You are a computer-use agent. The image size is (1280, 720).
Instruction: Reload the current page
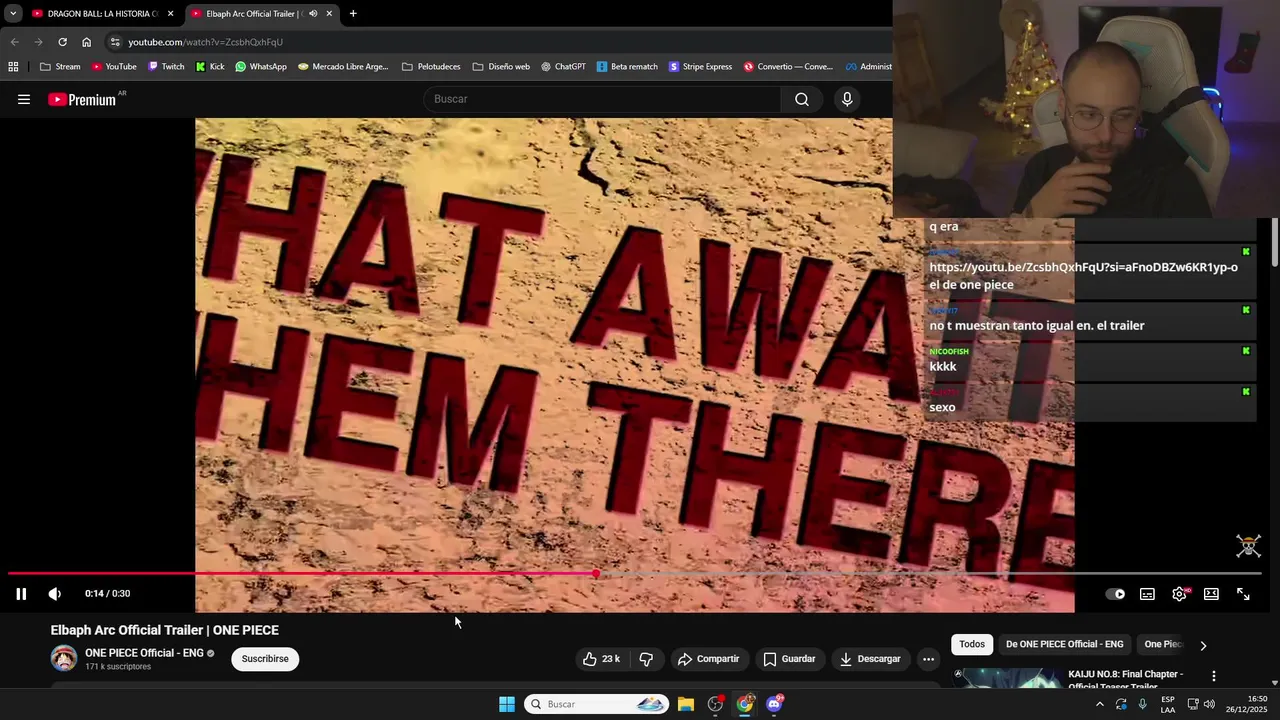pyautogui.click(x=62, y=42)
